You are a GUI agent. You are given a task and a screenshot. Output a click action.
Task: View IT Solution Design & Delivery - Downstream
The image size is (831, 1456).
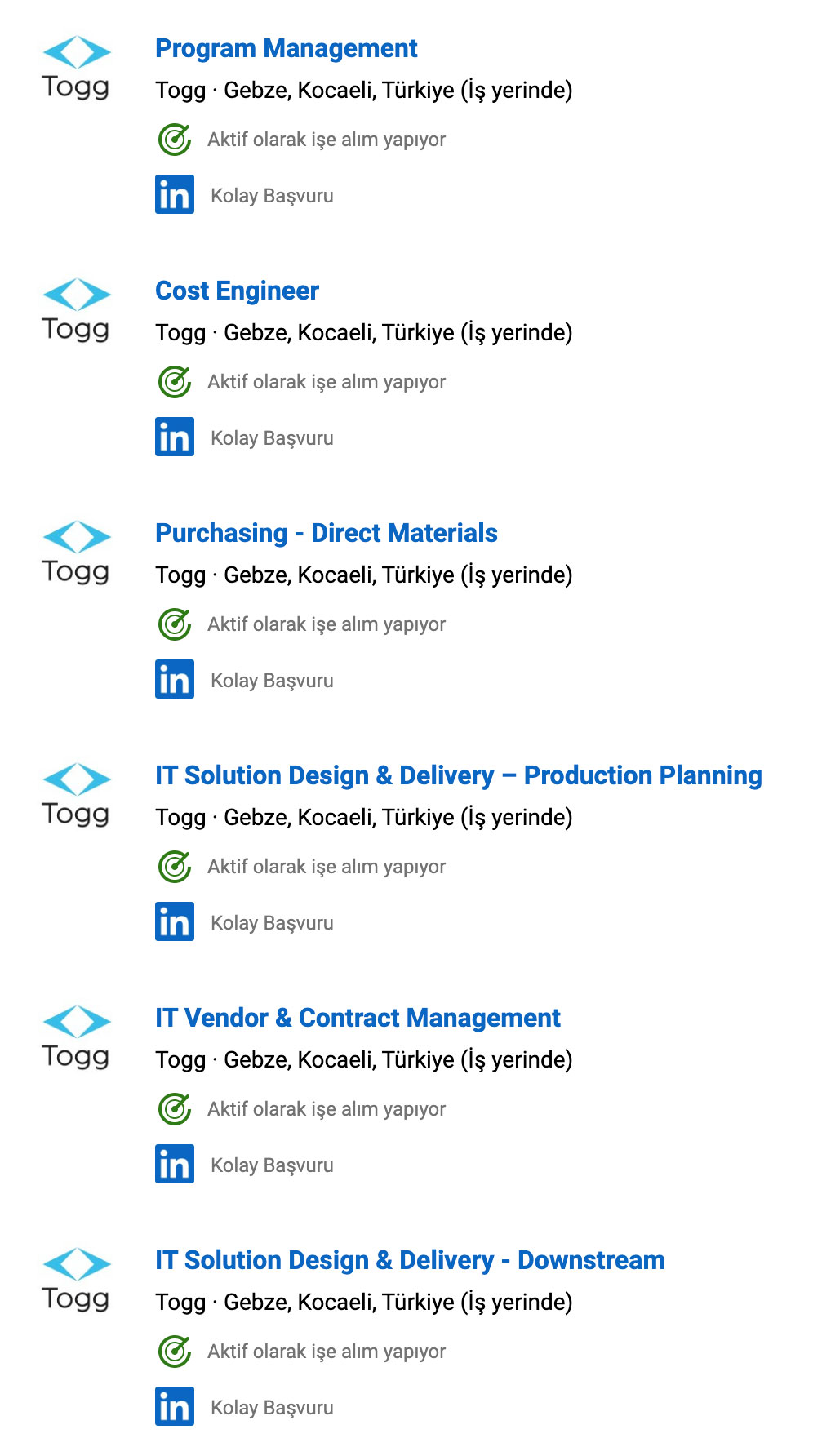[x=410, y=1261]
